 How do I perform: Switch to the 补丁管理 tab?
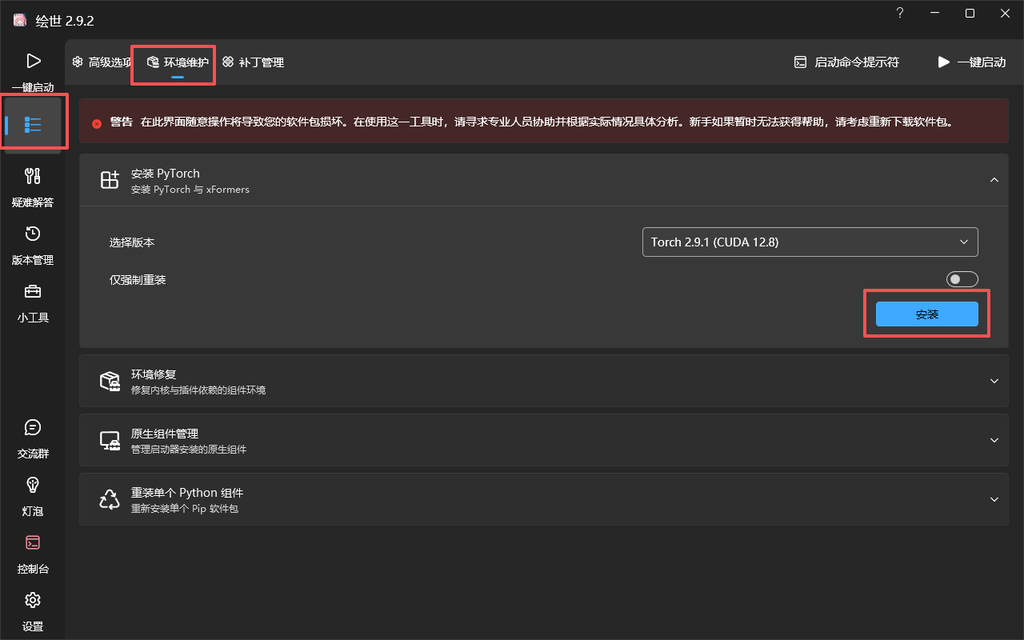click(x=253, y=62)
